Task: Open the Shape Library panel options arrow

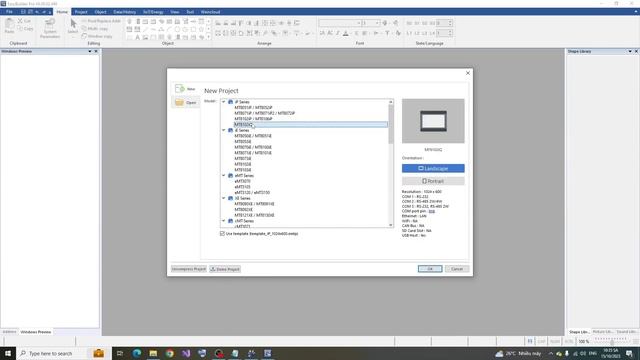Action: click(x=630, y=51)
